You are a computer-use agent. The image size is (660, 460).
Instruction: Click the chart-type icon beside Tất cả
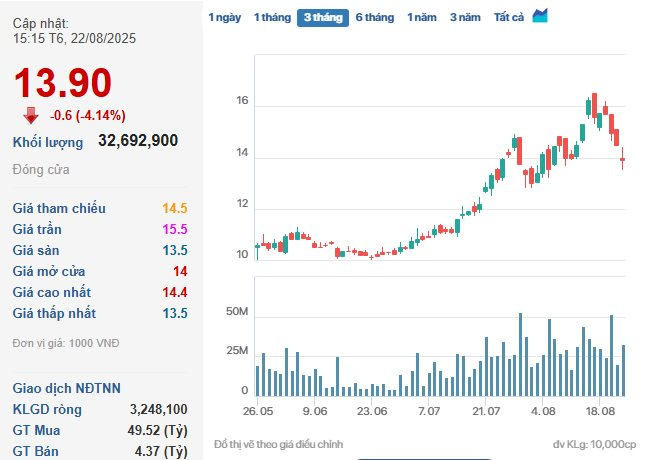[540, 16]
